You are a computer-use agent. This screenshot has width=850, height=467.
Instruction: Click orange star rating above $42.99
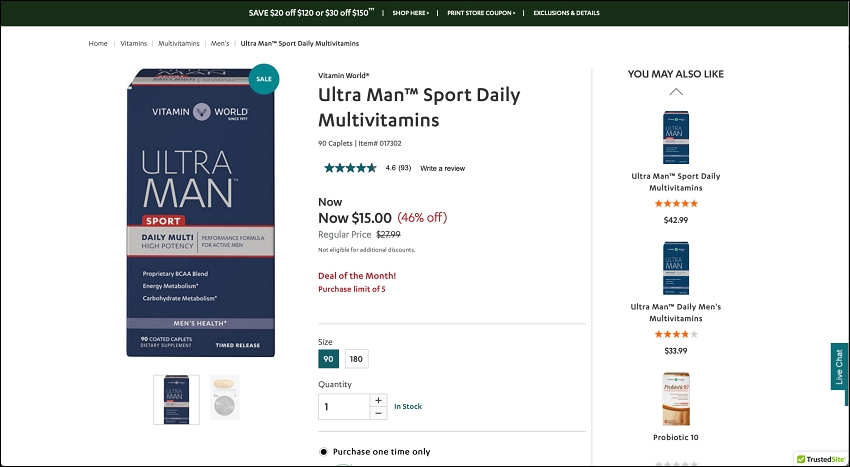click(x=675, y=203)
